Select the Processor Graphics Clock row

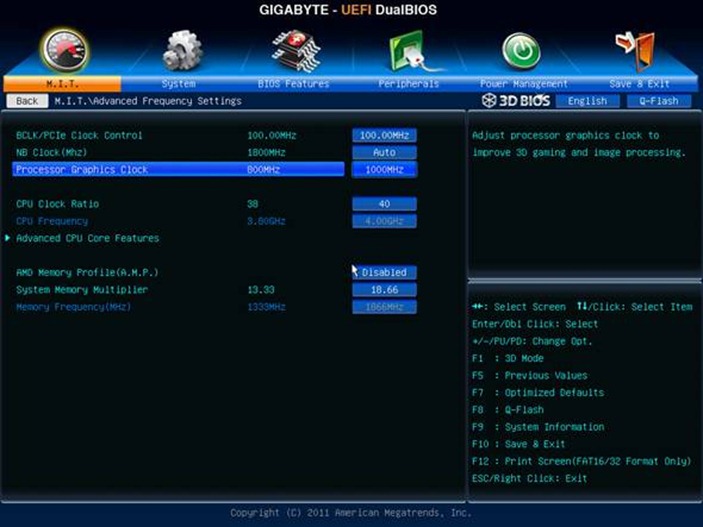[178, 170]
